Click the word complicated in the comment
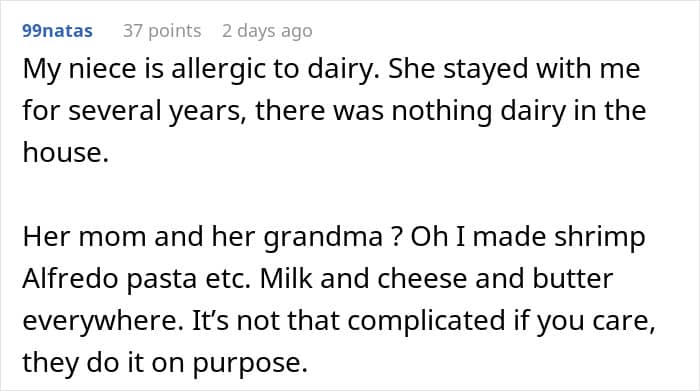This screenshot has height=391, width=700. (x=426, y=321)
